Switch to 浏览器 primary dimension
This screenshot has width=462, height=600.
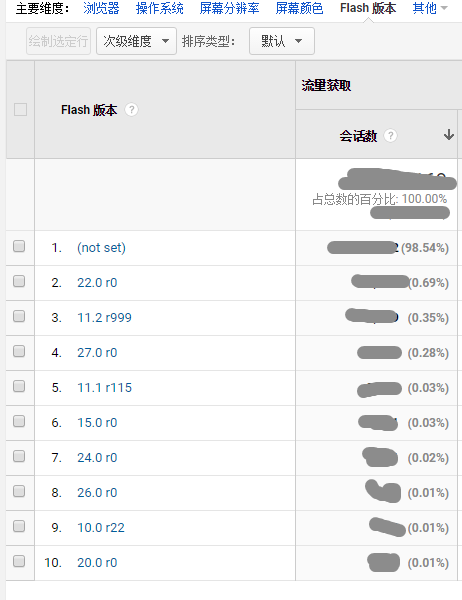pyautogui.click(x=101, y=8)
